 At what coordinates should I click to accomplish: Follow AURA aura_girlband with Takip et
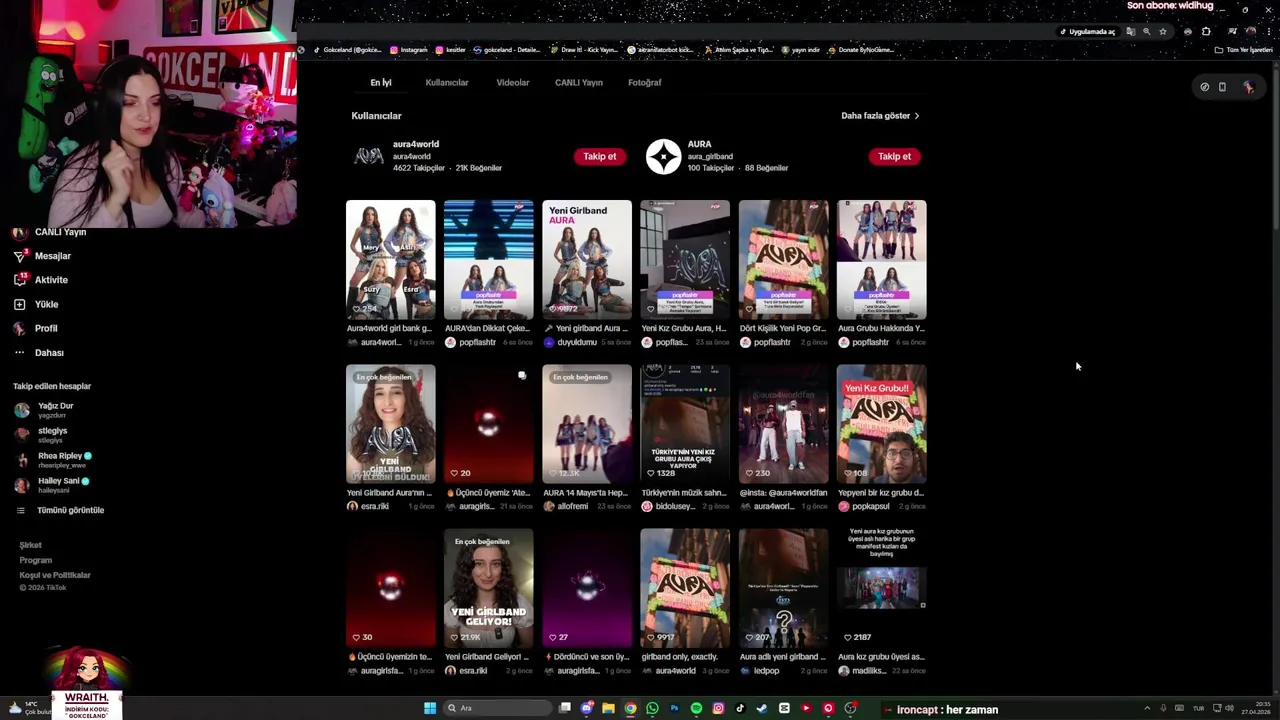pyautogui.click(x=894, y=156)
